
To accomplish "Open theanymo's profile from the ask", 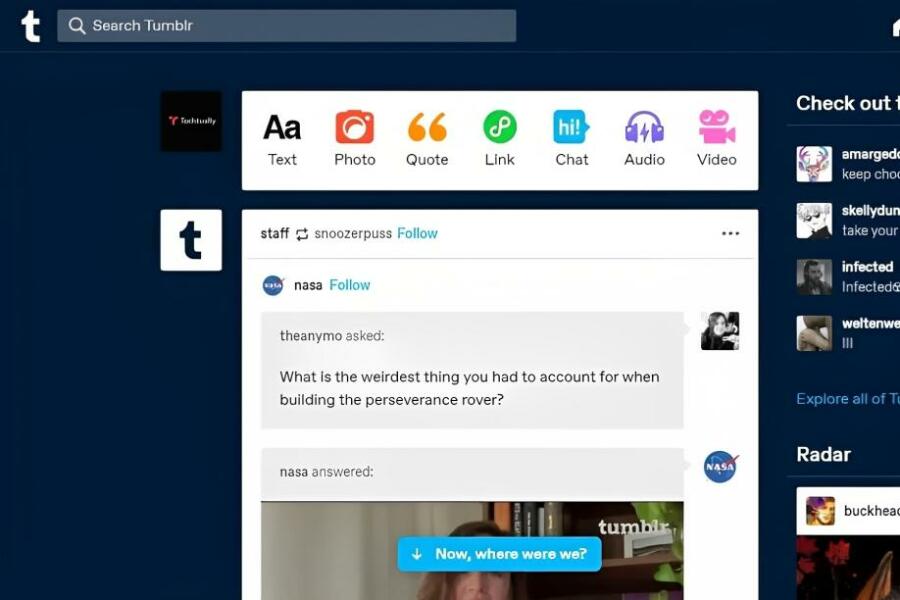I will (311, 336).
